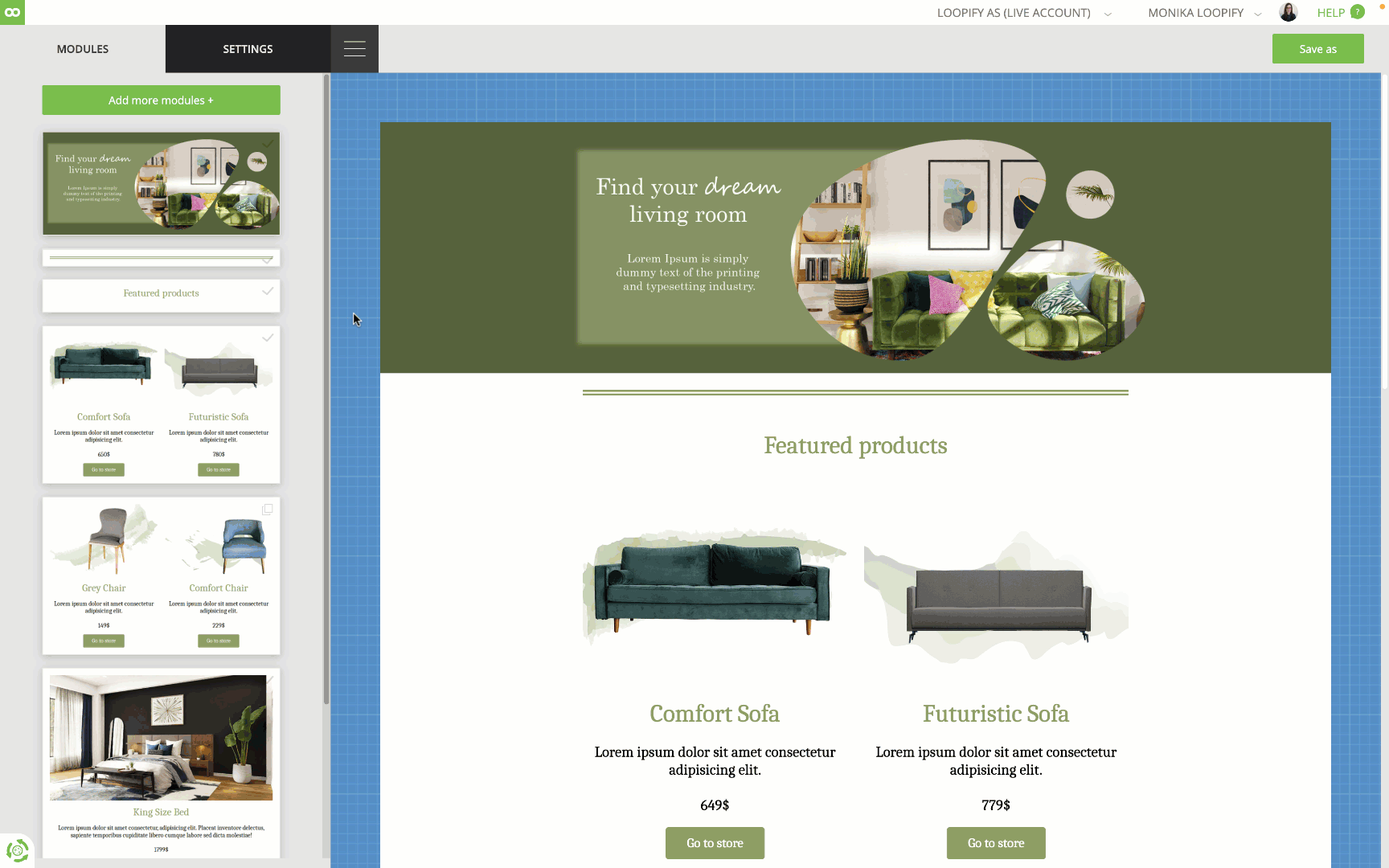Viewport: 1389px width, 868px height.
Task: Click Comfort Sofa description text in canvas
Action: (715, 761)
